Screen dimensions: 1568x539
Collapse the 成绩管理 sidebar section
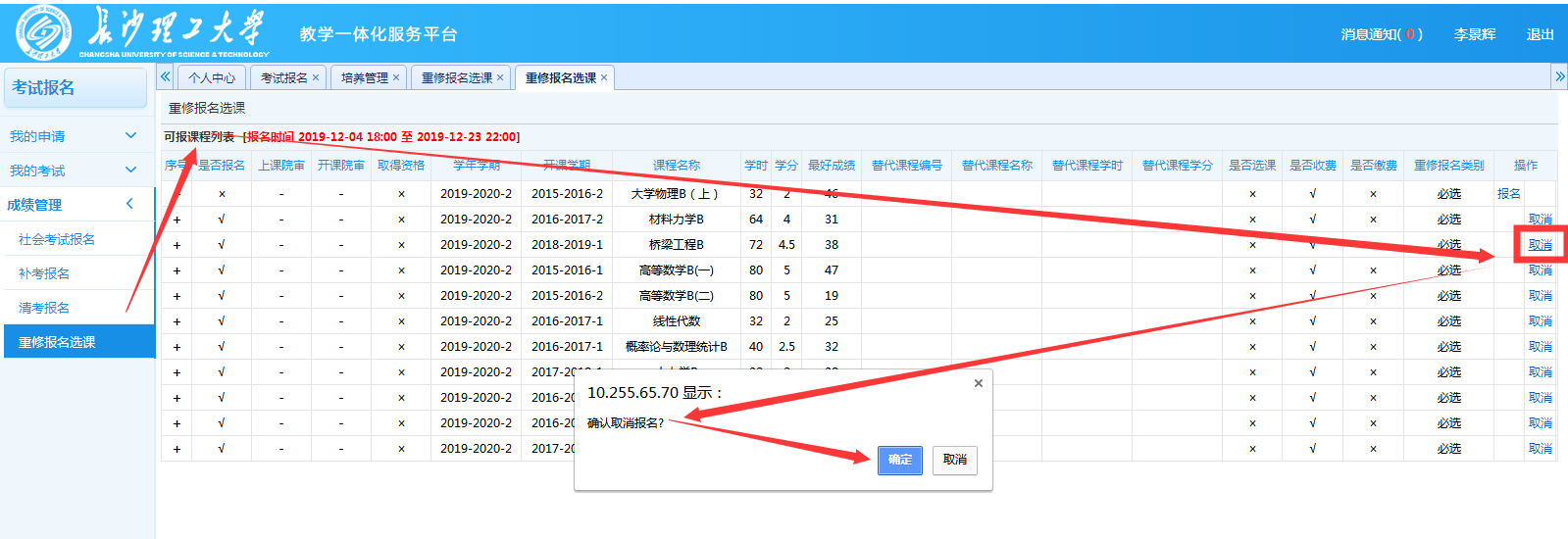130,204
